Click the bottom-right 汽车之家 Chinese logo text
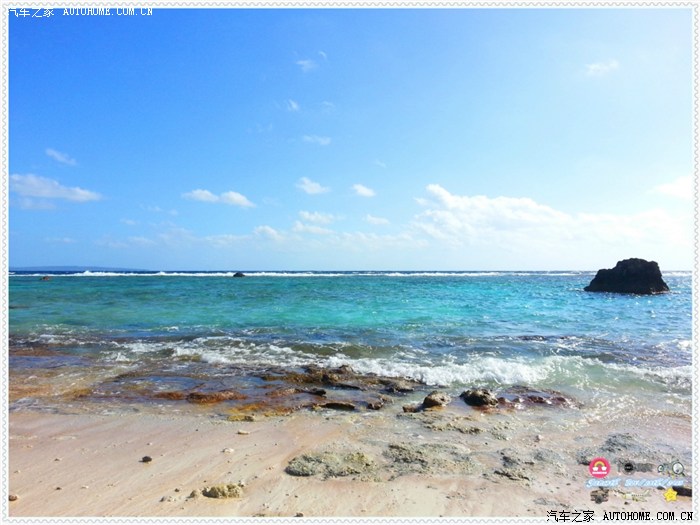Viewport: 700px width, 525px height. click(570, 516)
